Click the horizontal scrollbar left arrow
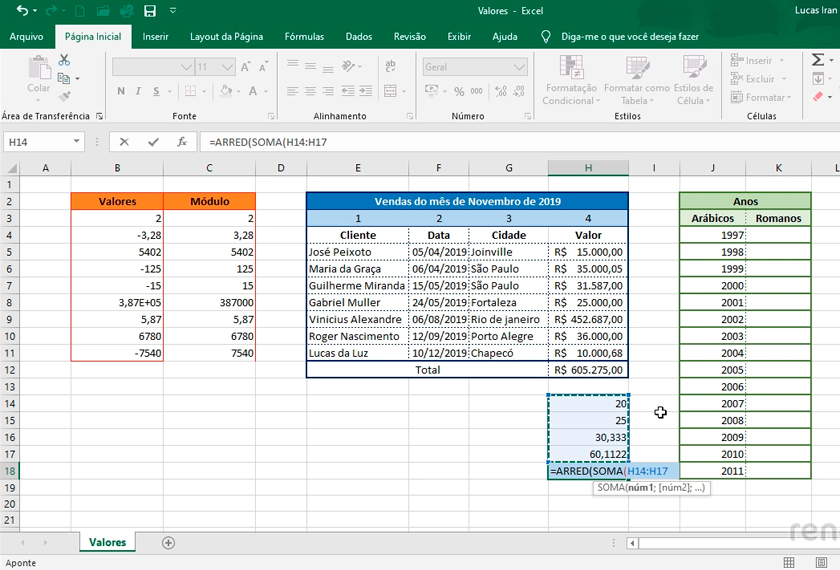Image resolution: width=840 pixels, height=570 pixels. click(x=632, y=543)
